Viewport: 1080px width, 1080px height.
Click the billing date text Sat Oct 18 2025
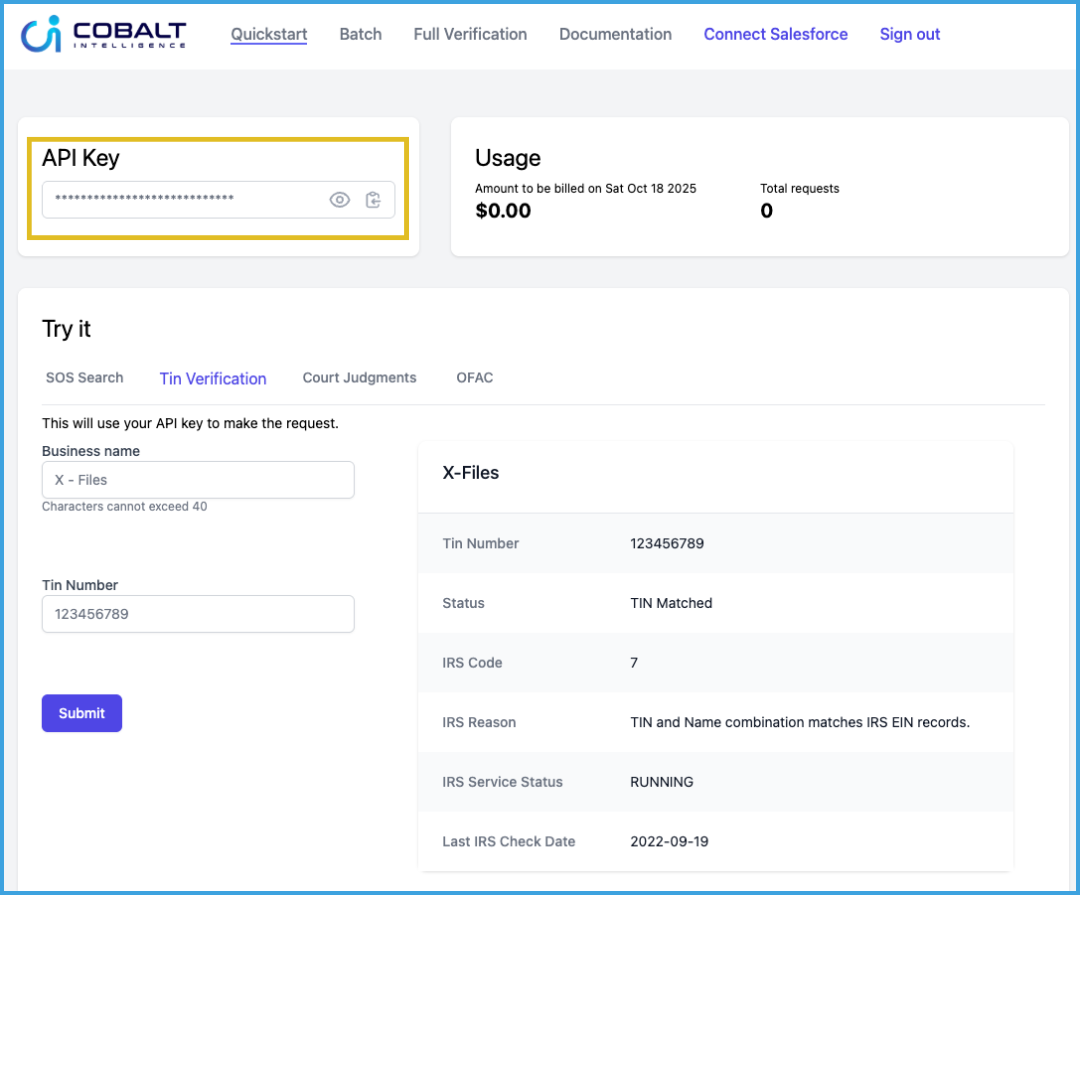650,189
